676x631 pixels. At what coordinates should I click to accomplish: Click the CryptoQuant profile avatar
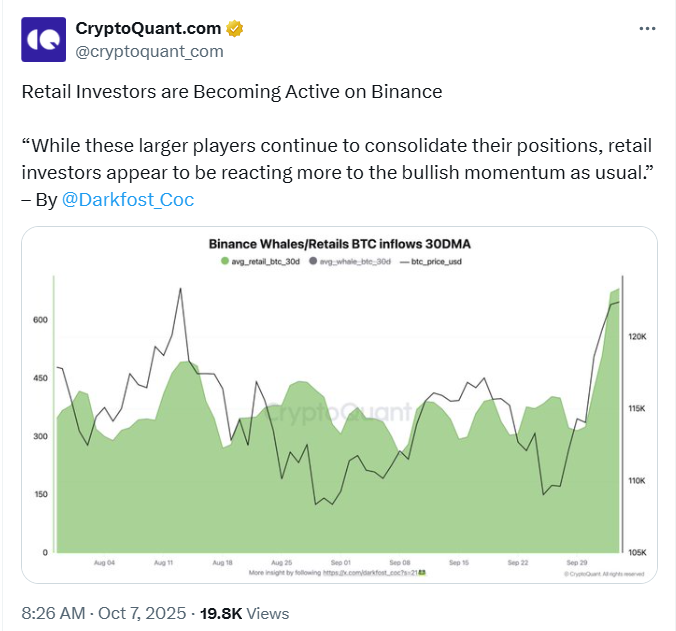(x=43, y=39)
